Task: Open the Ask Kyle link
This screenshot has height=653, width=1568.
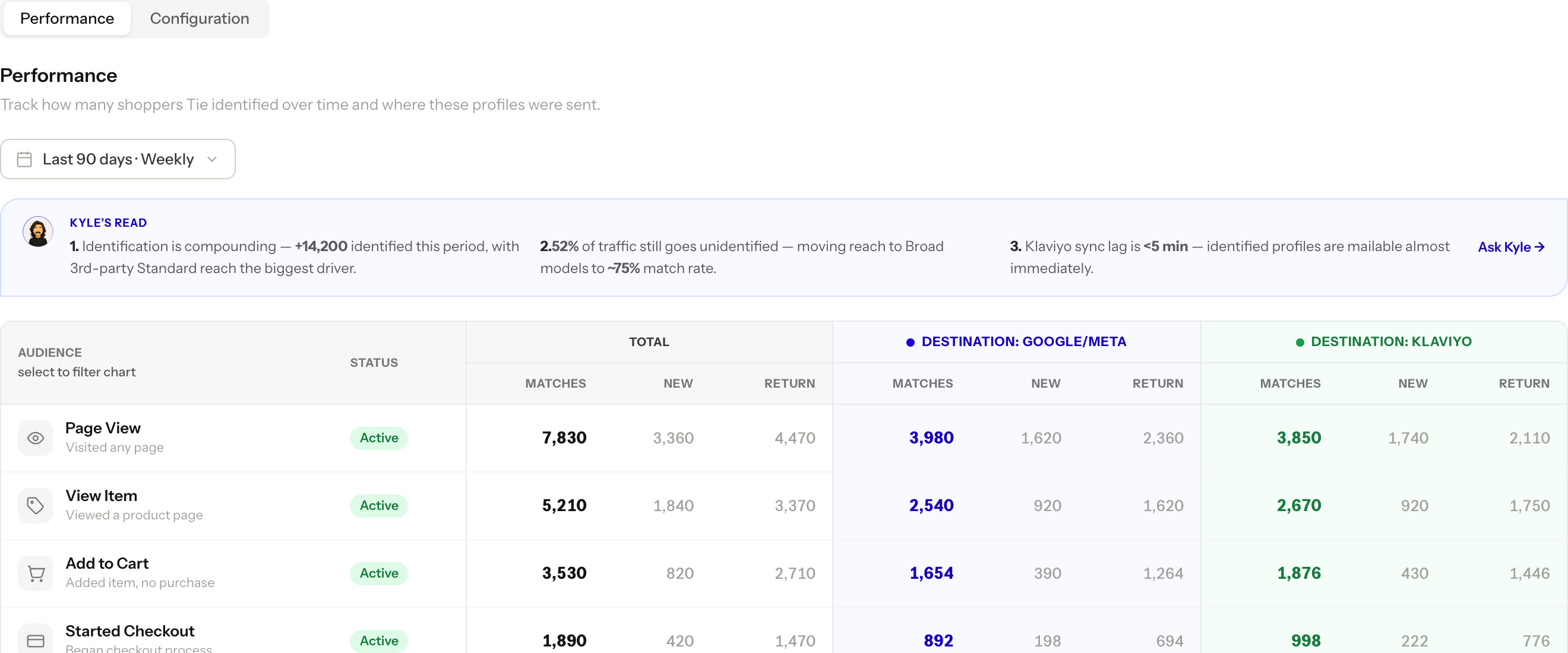Action: click(1511, 246)
